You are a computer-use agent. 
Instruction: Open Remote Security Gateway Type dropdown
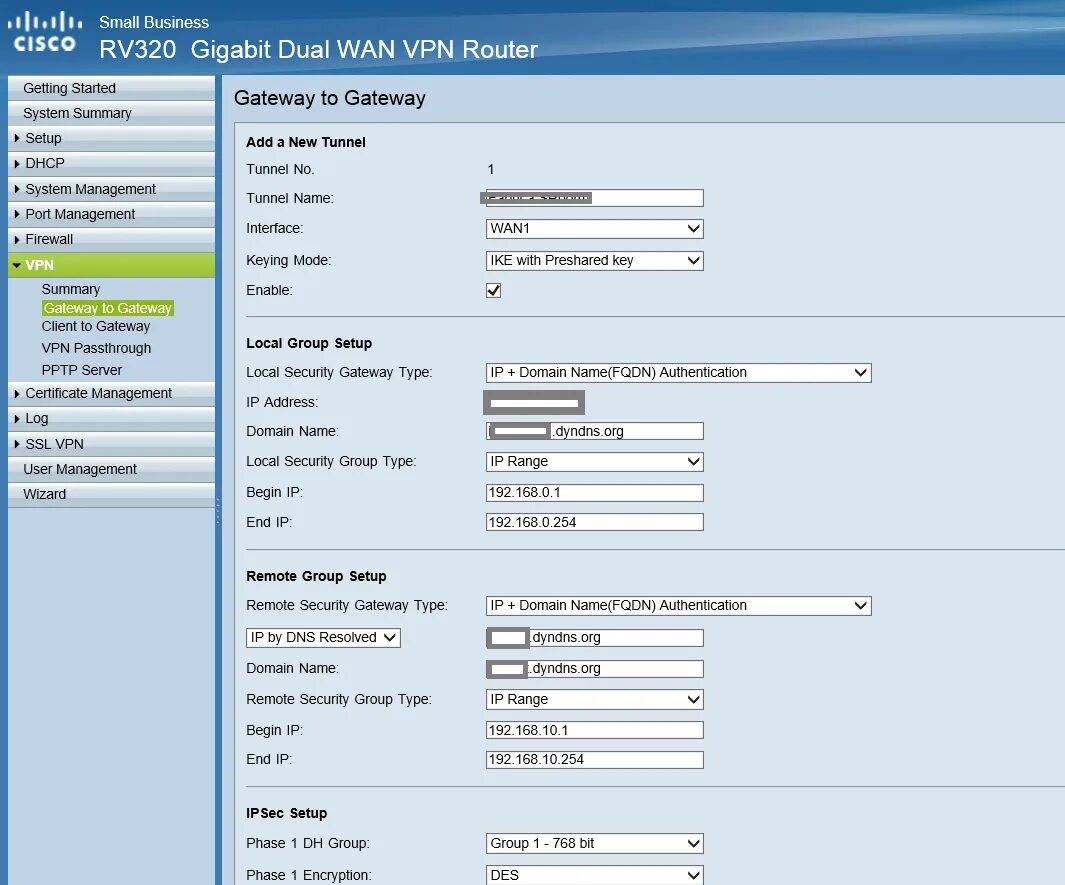point(679,606)
